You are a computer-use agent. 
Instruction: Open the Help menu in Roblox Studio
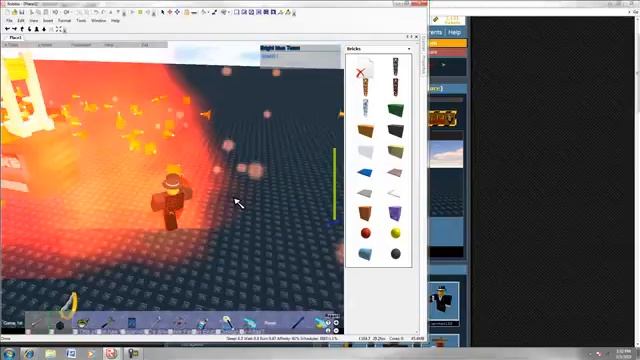point(116,20)
